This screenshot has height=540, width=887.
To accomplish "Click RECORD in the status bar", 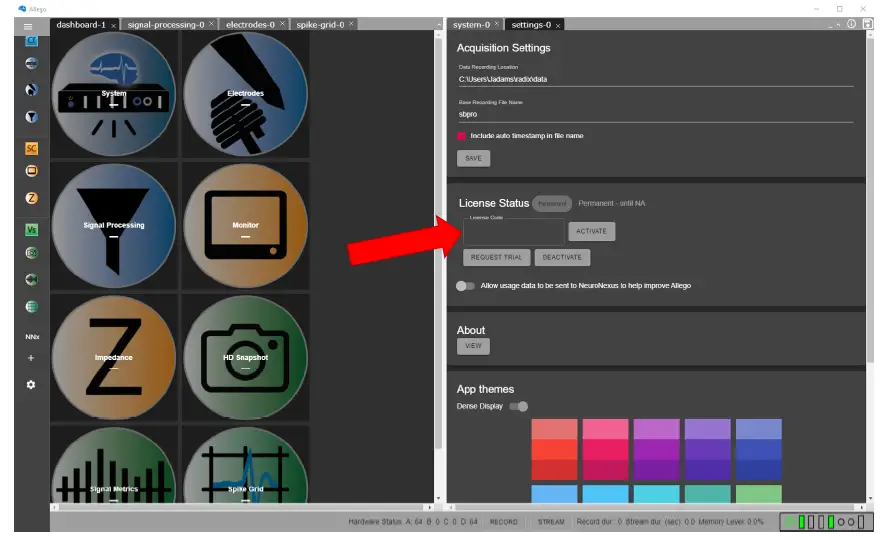I will point(503,522).
